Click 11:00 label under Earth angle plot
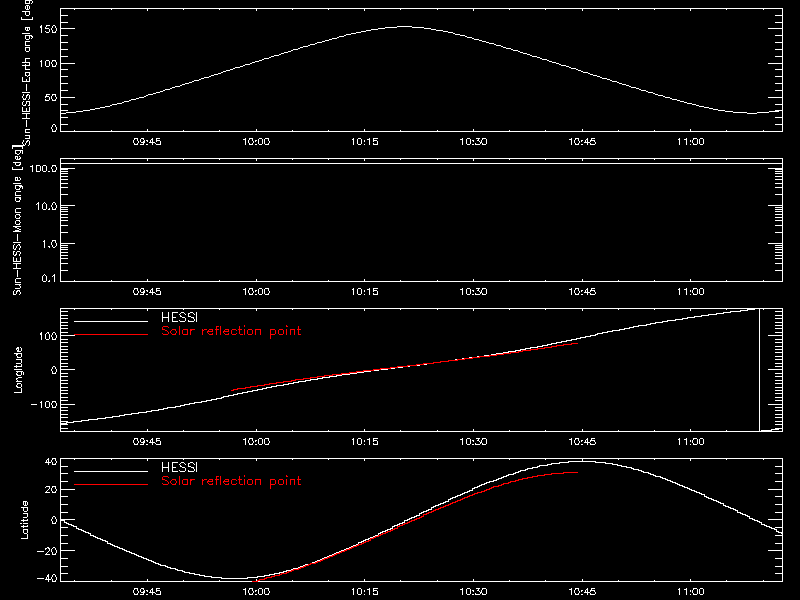The width and height of the screenshot is (800, 600). point(691,142)
